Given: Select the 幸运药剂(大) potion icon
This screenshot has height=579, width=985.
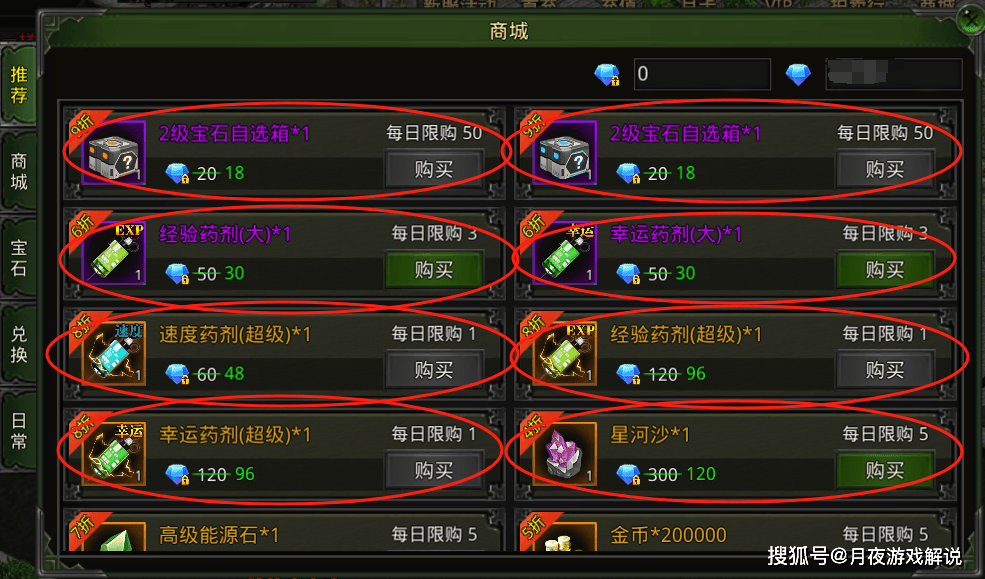Looking at the screenshot, I should pyautogui.click(x=565, y=253).
